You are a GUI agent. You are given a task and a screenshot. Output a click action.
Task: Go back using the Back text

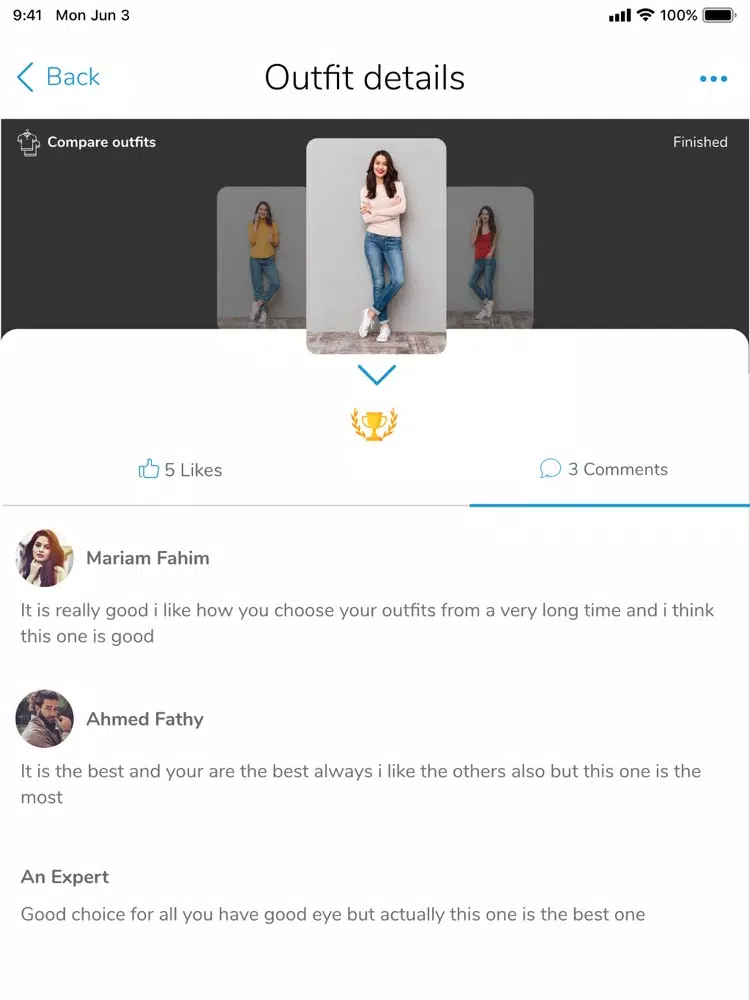pos(73,77)
